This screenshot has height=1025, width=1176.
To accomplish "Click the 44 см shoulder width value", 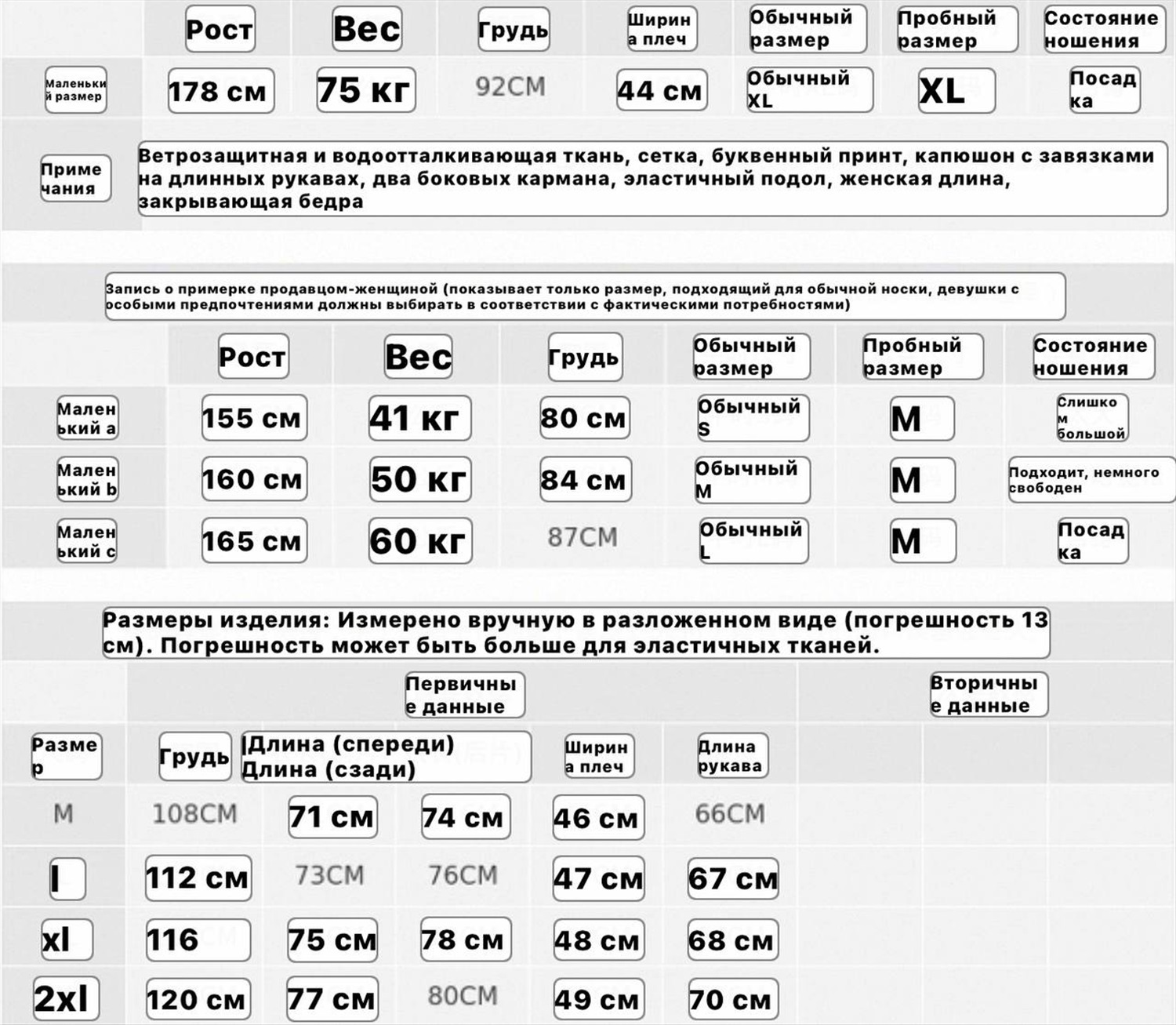I will pos(661,90).
